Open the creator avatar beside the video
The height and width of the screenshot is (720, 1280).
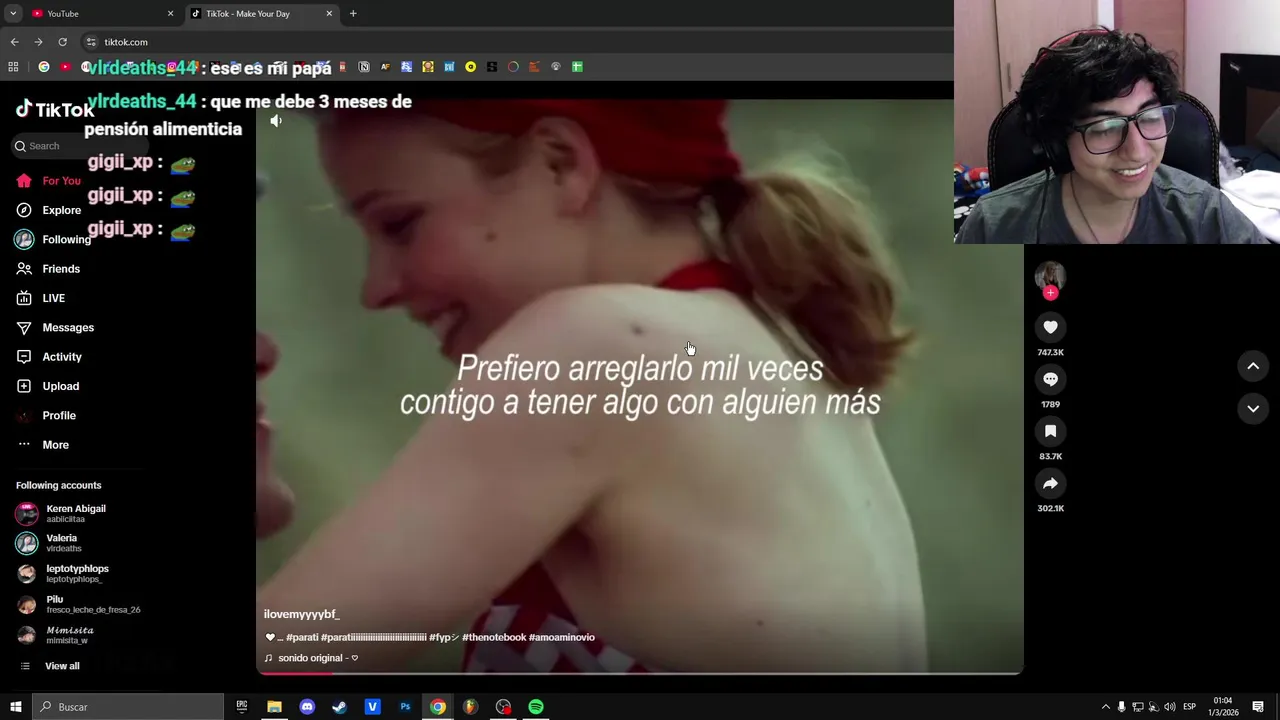pos(1050,276)
